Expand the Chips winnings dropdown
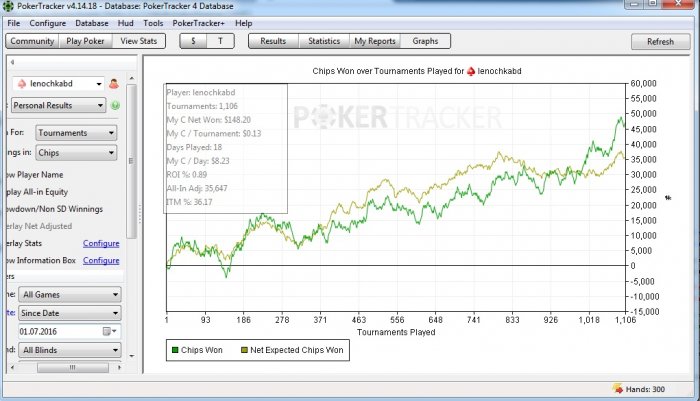This screenshot has height=401, width=700. click(76, 153)
